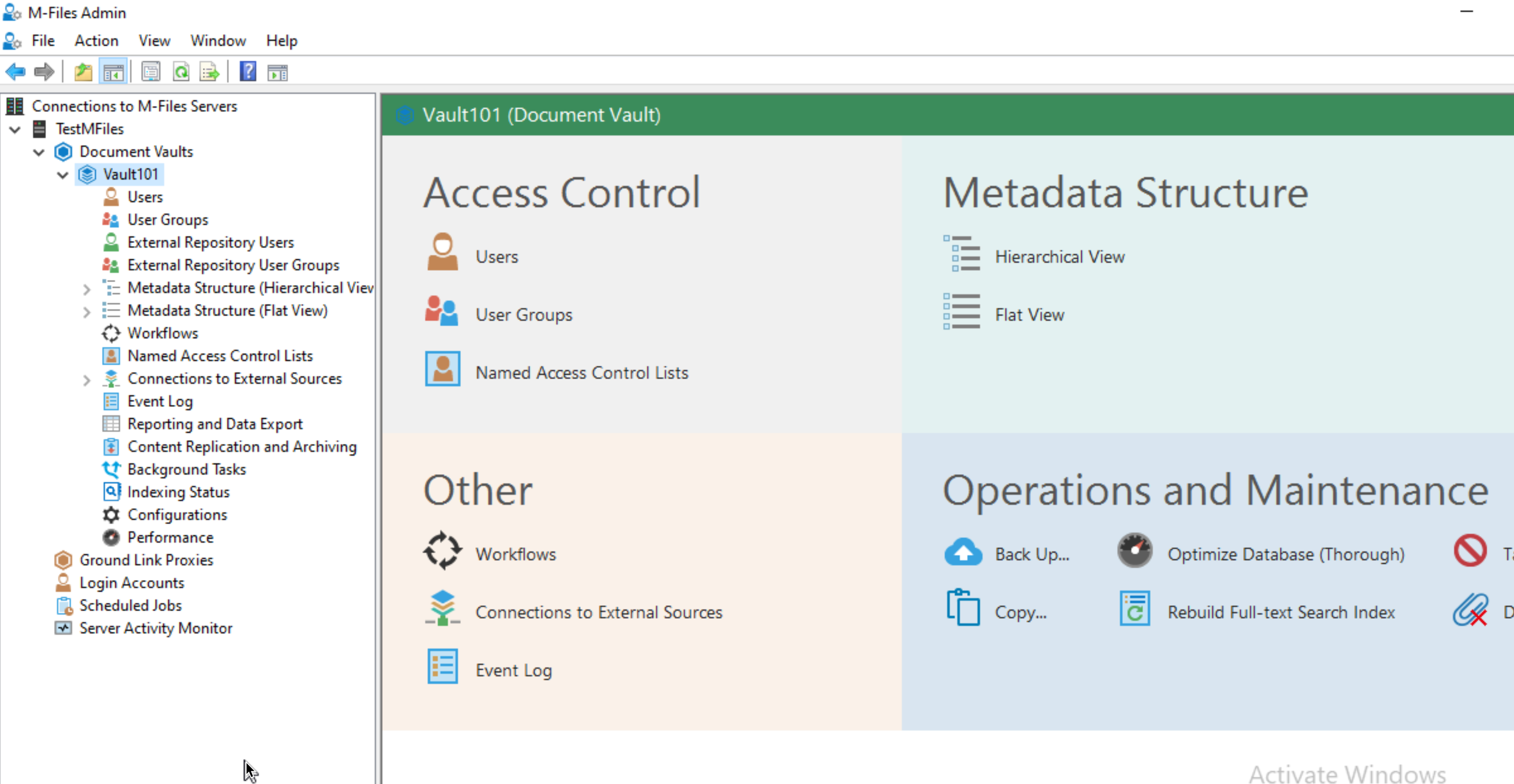Expand Connections to External Sources node
1514x784 pixels.
click(87, 380)
